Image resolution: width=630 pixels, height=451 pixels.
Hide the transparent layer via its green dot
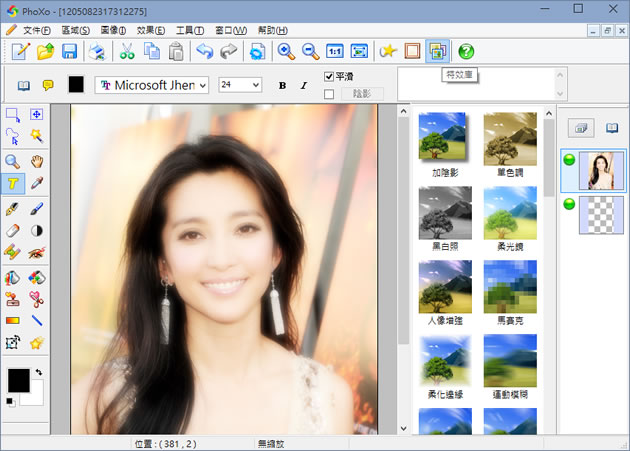[569, 204]
